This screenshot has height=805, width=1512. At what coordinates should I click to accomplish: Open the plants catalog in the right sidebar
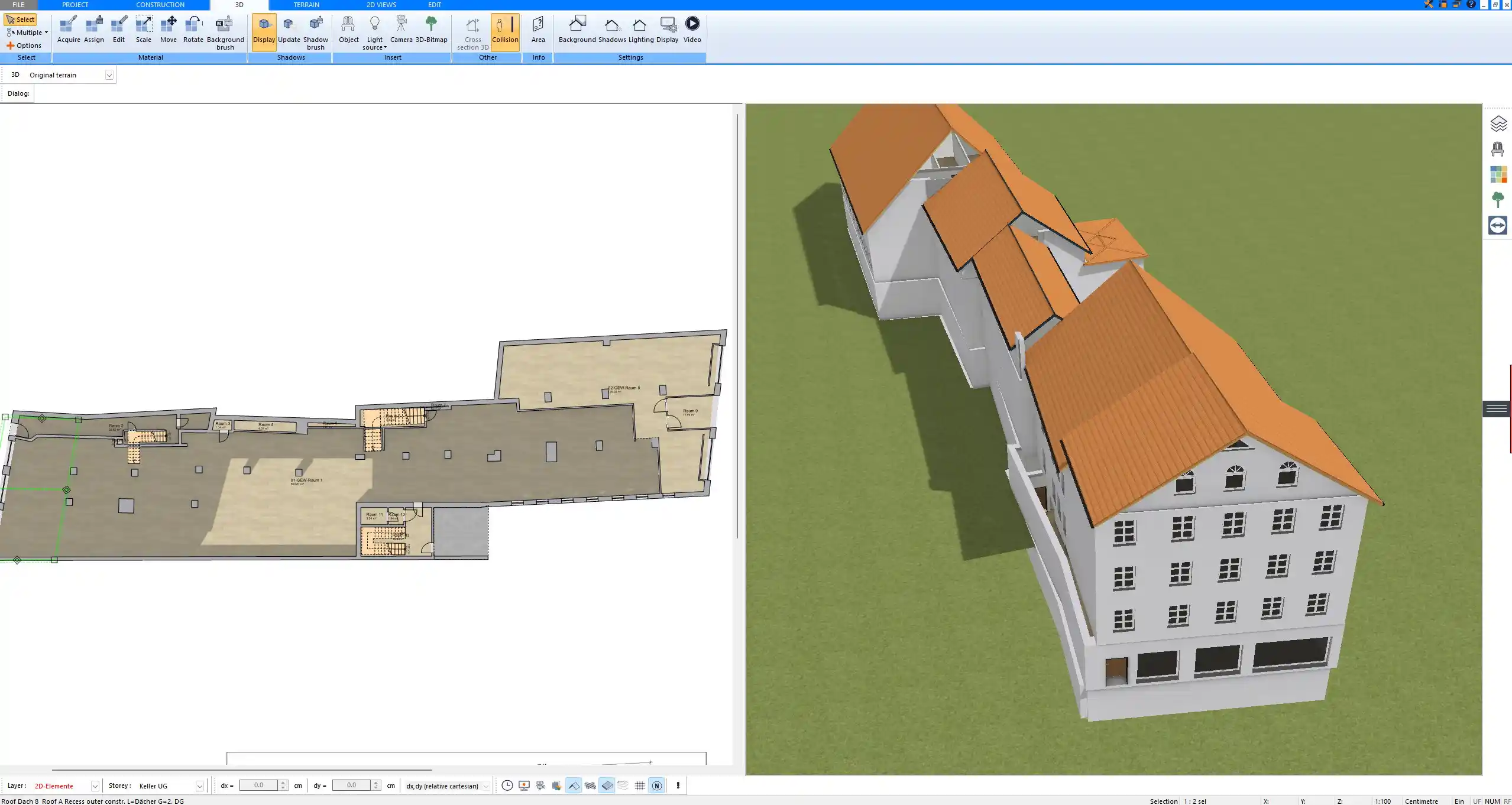(1498, 199)
